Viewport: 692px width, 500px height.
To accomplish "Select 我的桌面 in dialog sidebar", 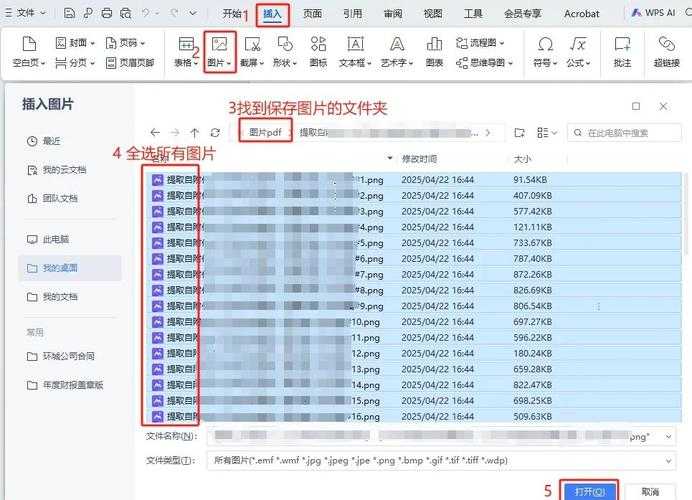I will (70, 268).
